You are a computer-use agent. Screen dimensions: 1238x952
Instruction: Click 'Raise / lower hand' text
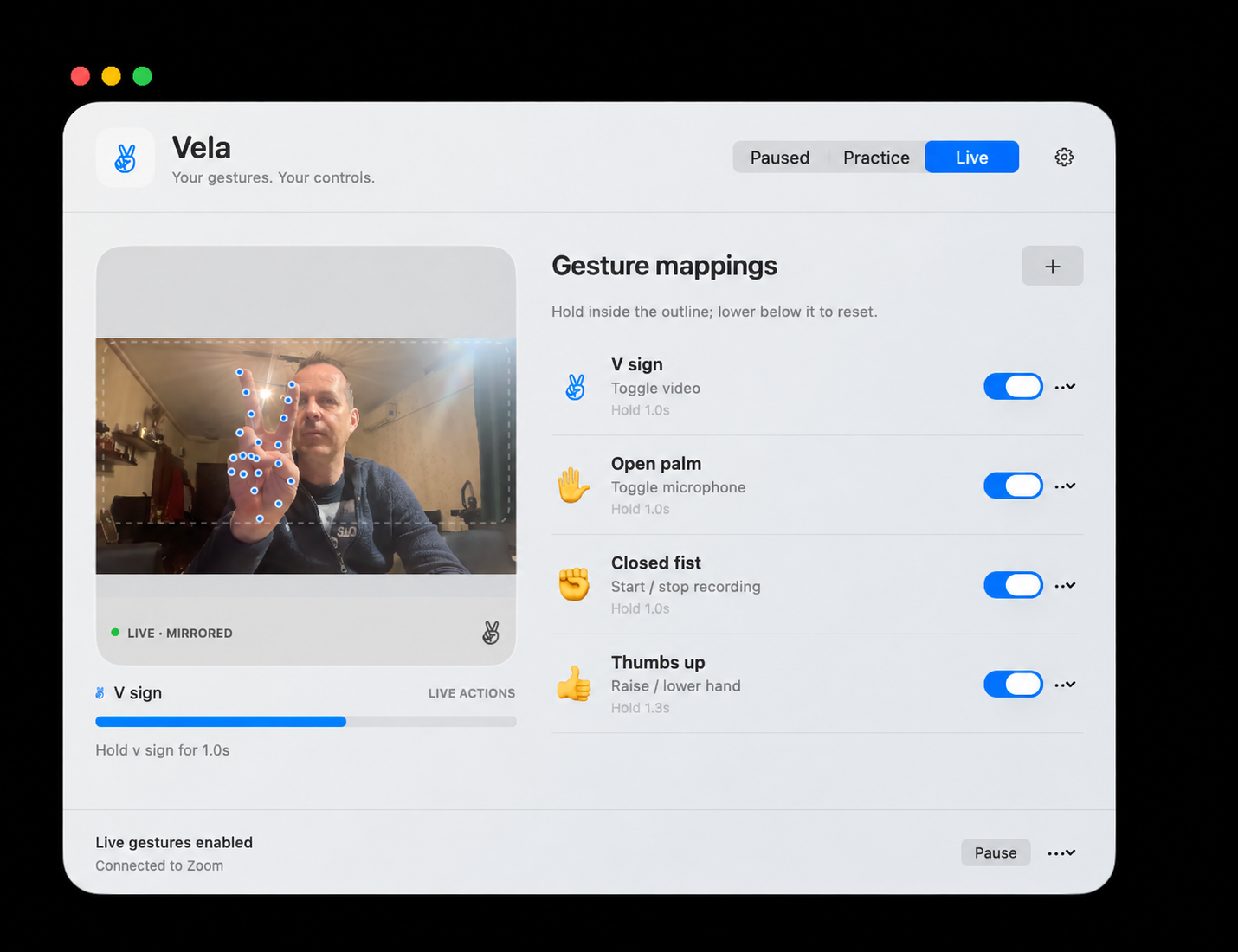(x=675, y=685)
